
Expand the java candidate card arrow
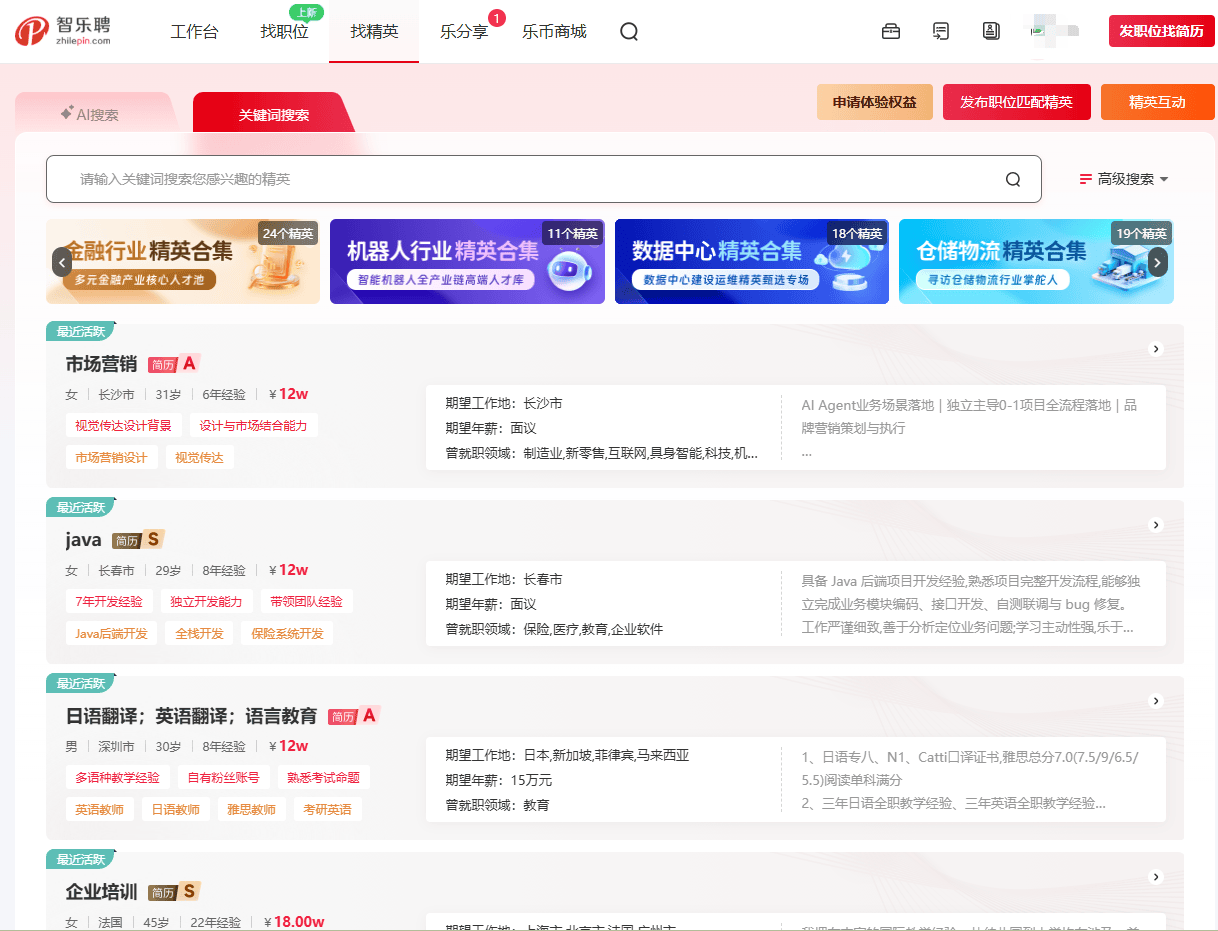point(1156,525)
